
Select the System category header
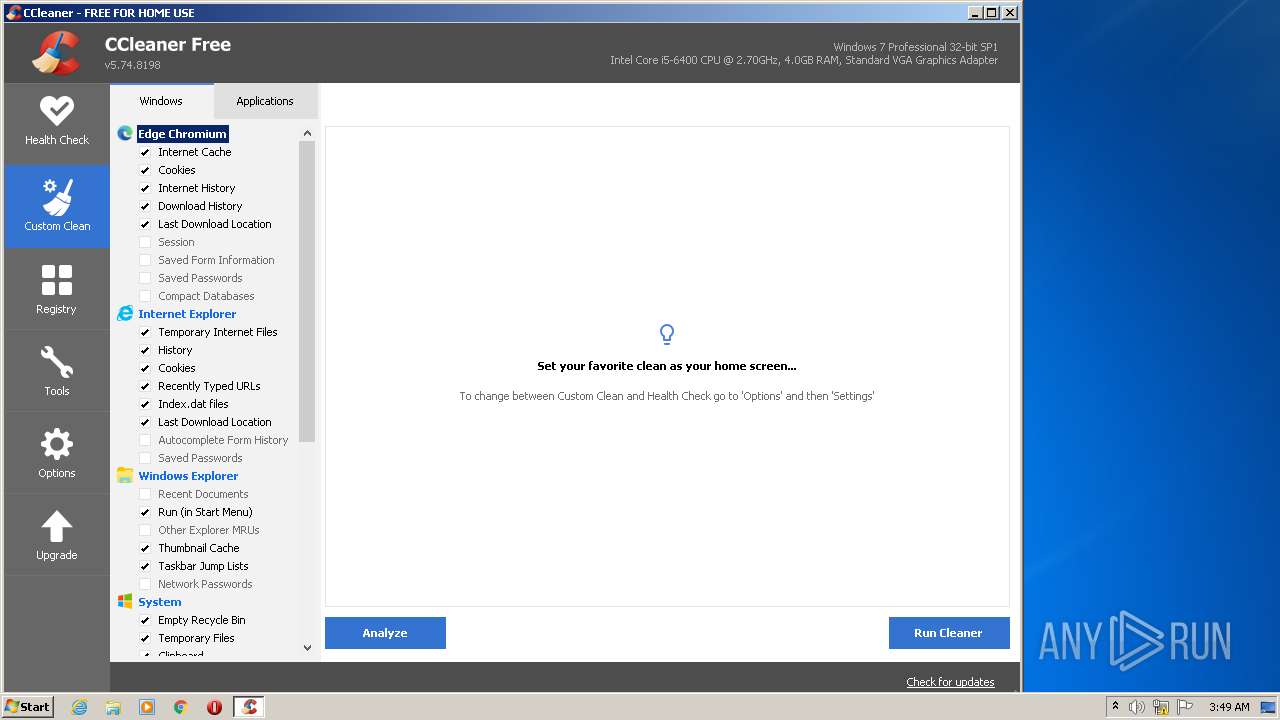pos(160,602)
